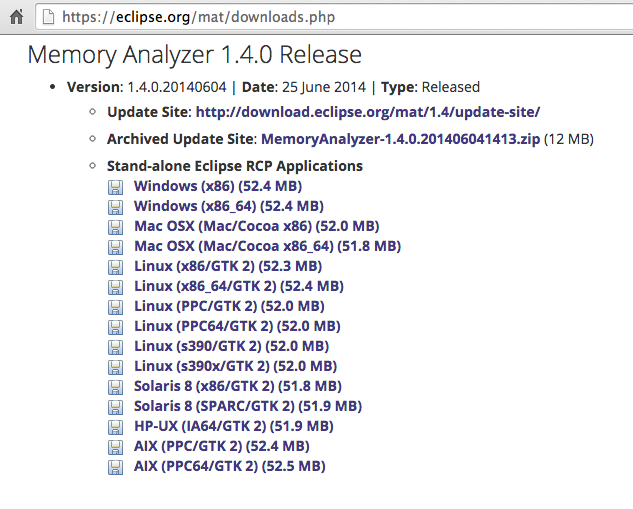The width and height of the screenshot is (633, 509).
Task: Click the disk icon beside AIX (PPC64/GTK 2)
Action: click(116, 467)
